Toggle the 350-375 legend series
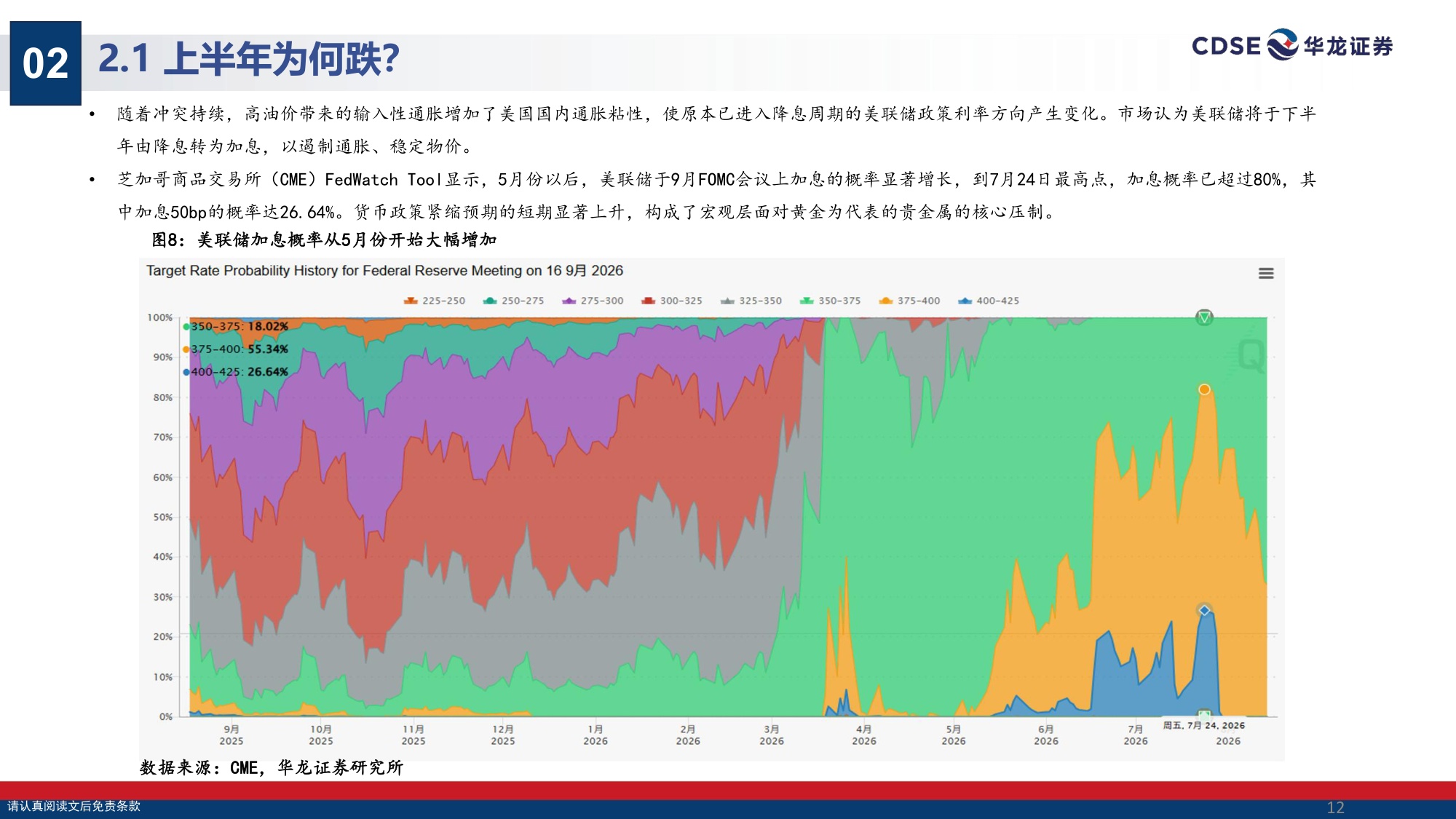This screenshot has height=819, width=1456. tap(830, 301)
